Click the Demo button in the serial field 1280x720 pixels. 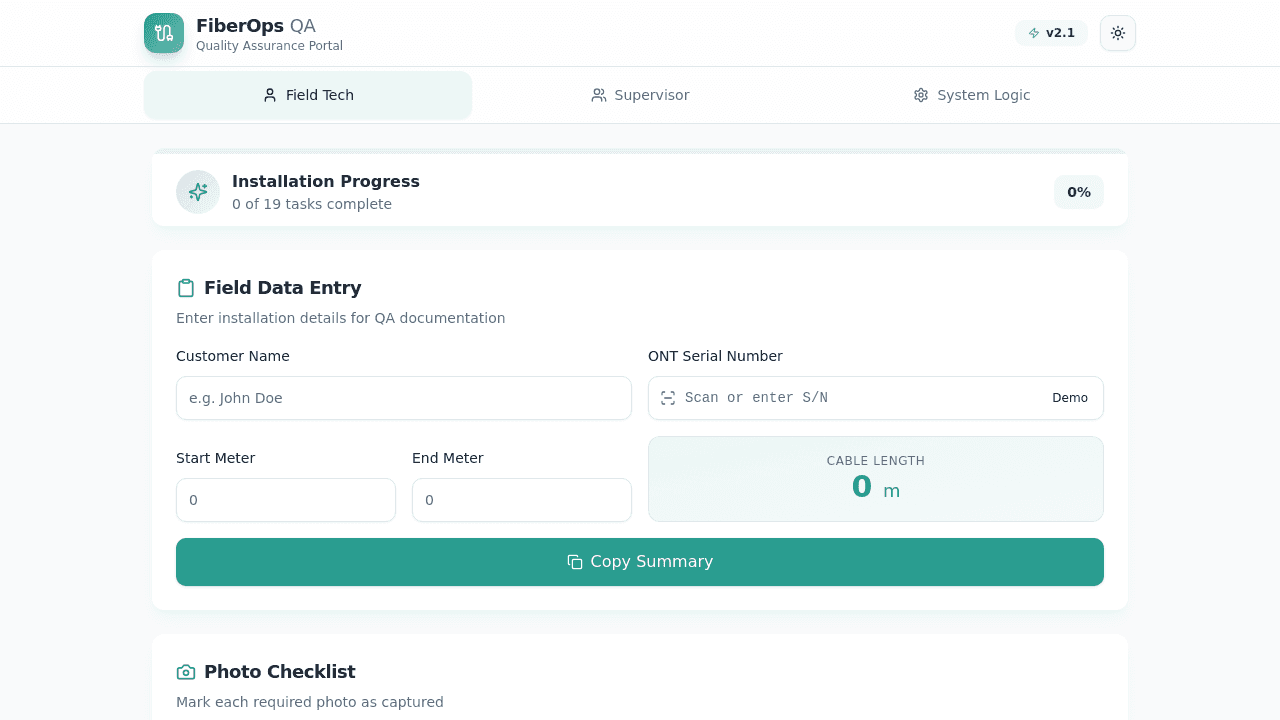(1069, 397)
